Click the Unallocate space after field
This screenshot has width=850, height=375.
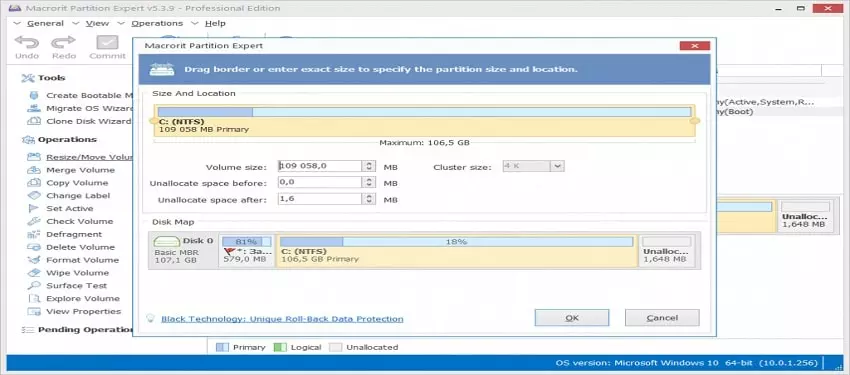(320, 199)
